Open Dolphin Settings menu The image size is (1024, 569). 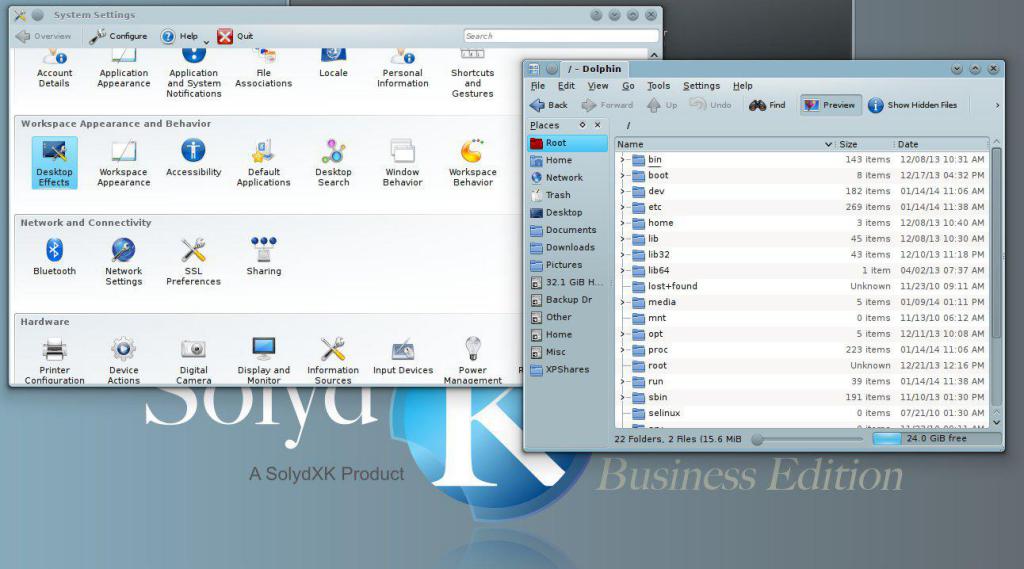click(701, 86)
